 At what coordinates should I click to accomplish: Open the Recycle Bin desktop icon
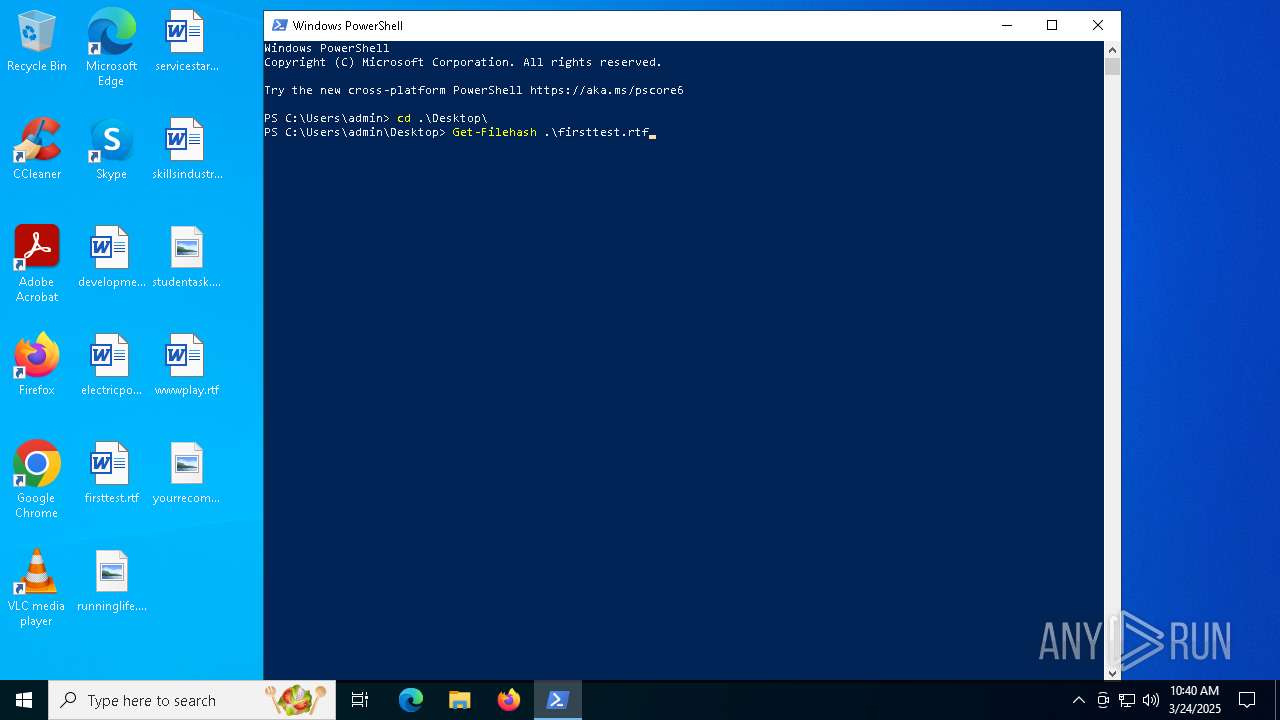point(37,41)
